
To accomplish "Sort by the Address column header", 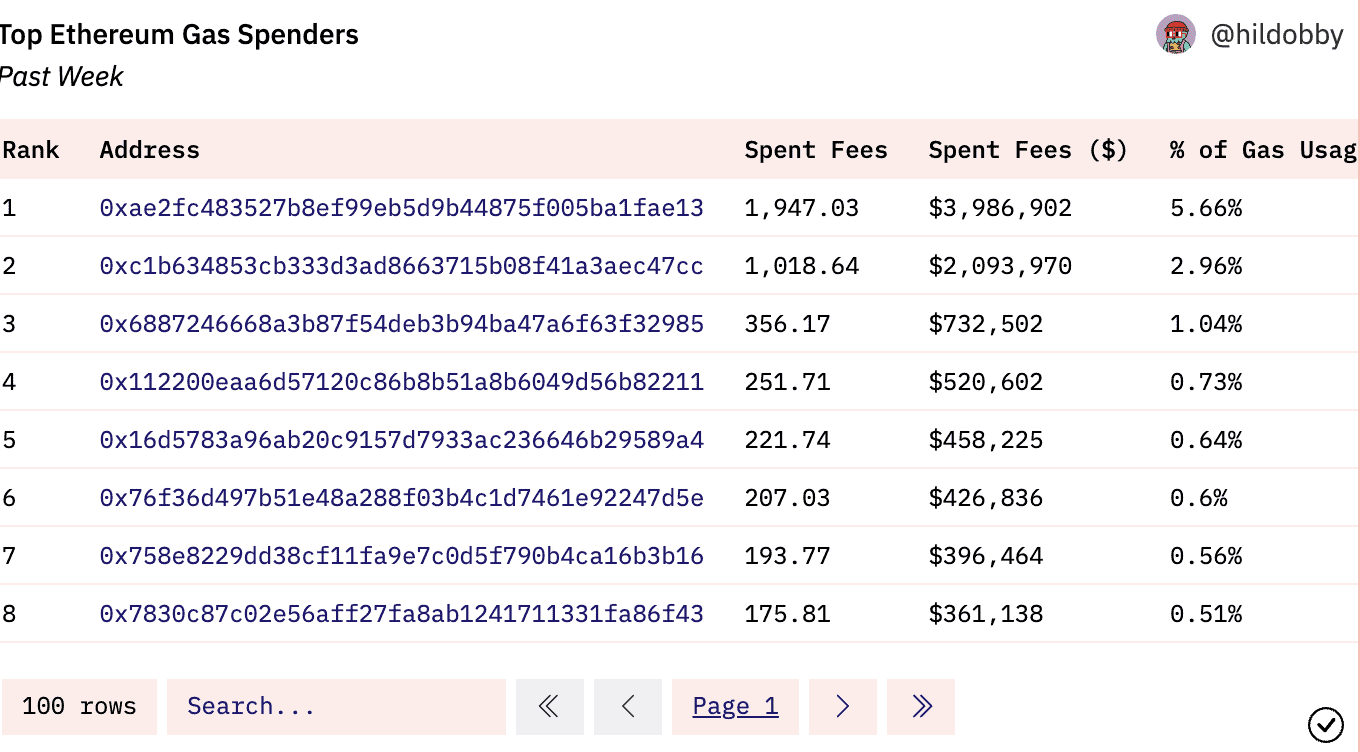I will tap(150, 150).
